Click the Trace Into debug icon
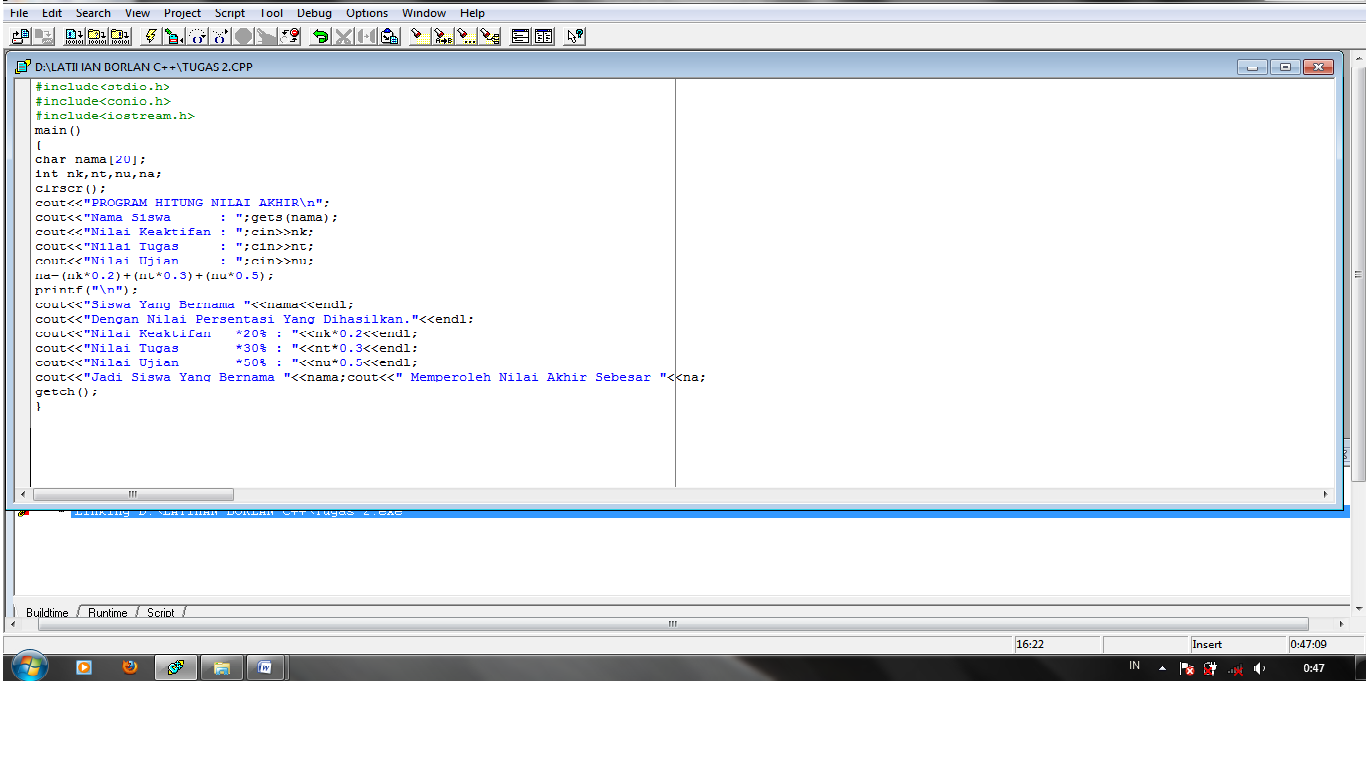 point(220,36)
